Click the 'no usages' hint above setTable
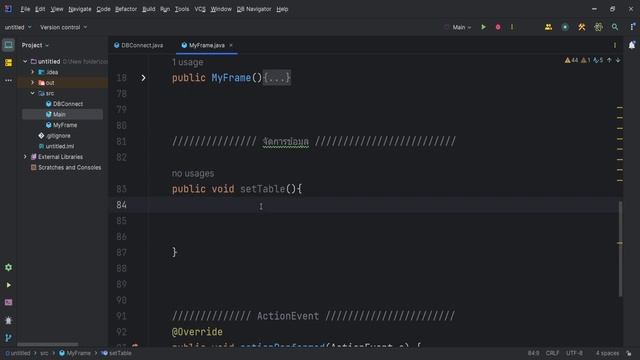Image resolution: width=640 pixels, height=360 pixels. 193,173
